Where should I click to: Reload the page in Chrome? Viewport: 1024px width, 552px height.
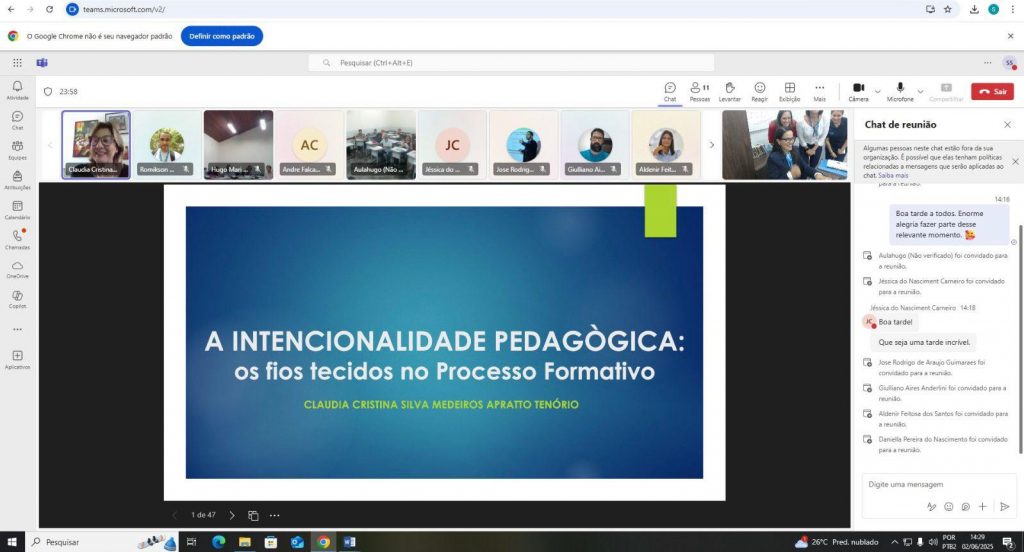point(50,9)
